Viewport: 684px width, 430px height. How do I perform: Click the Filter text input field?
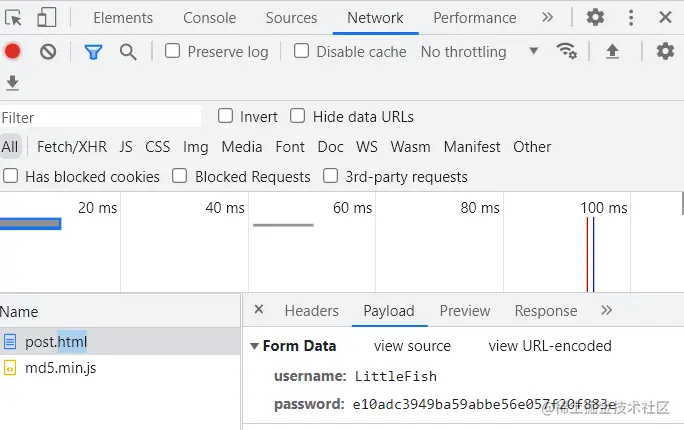[x=100, y=117]
